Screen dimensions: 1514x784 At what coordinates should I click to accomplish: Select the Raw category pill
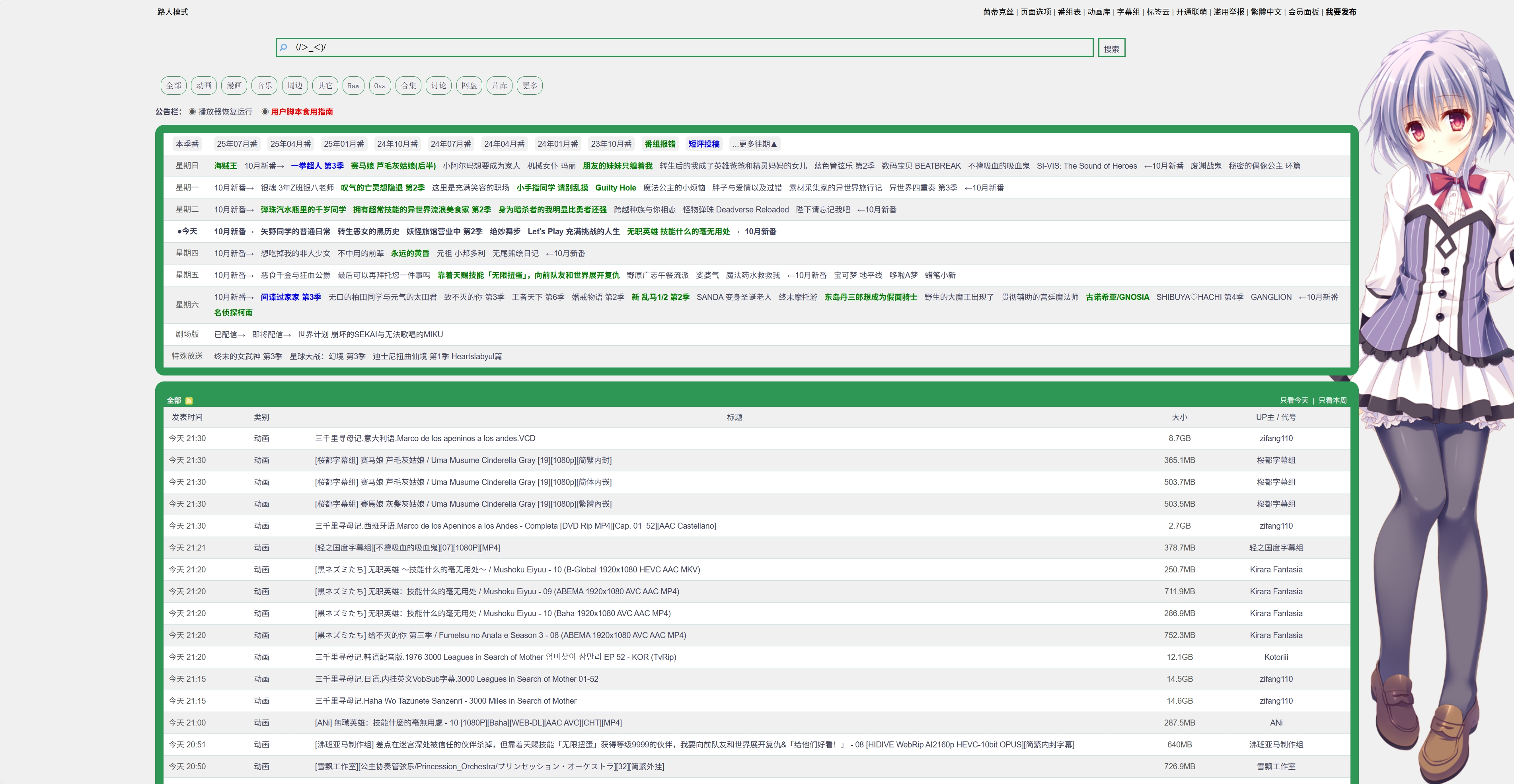click(x=353, y=86)
